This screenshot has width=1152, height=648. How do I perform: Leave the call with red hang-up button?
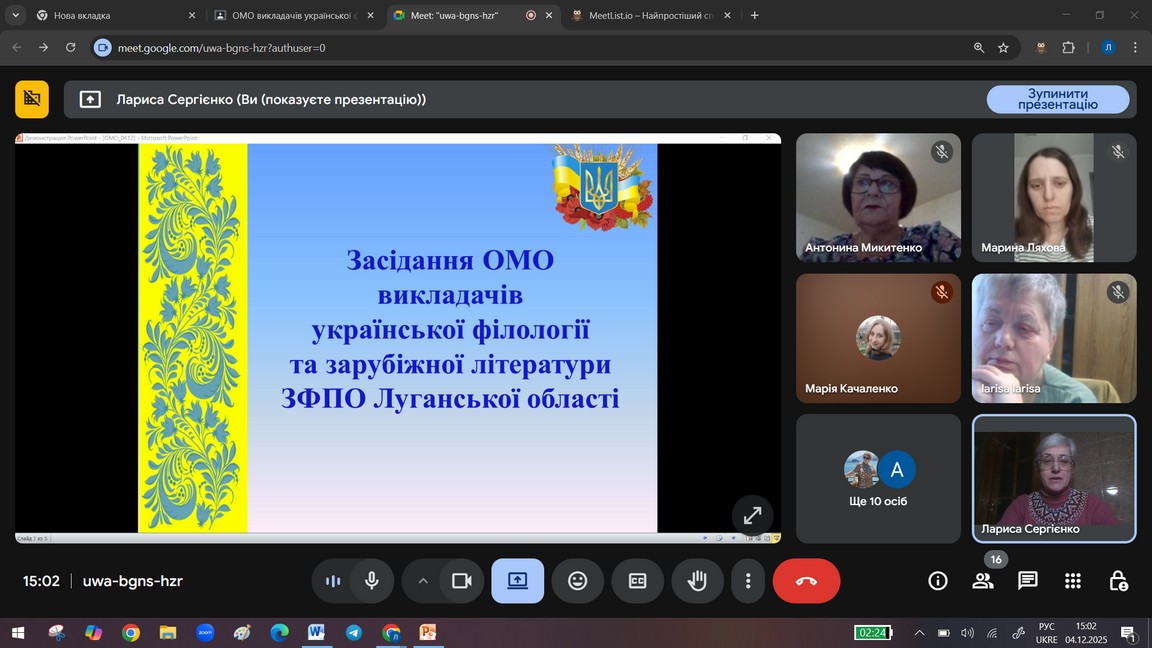tap(806, 581)
